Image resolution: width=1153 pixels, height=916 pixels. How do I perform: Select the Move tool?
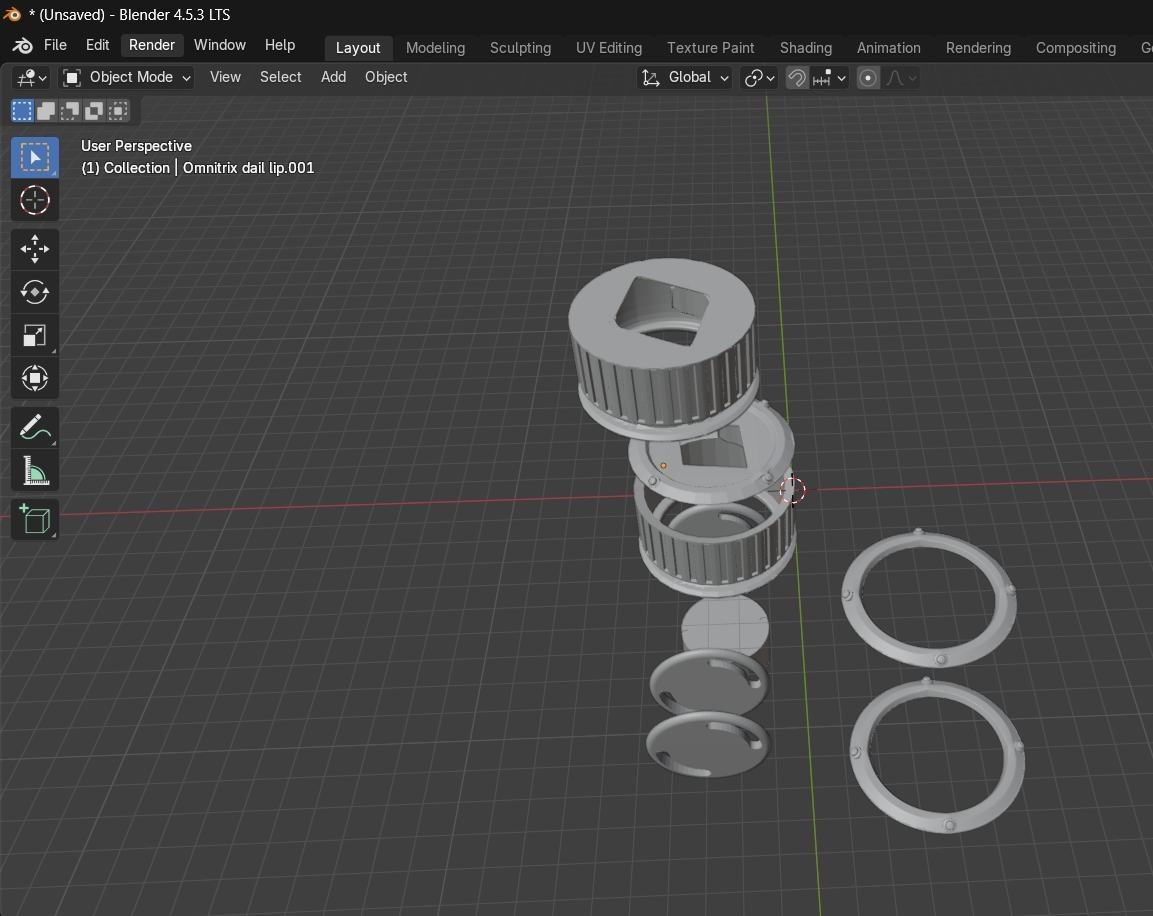click(35, 249)
